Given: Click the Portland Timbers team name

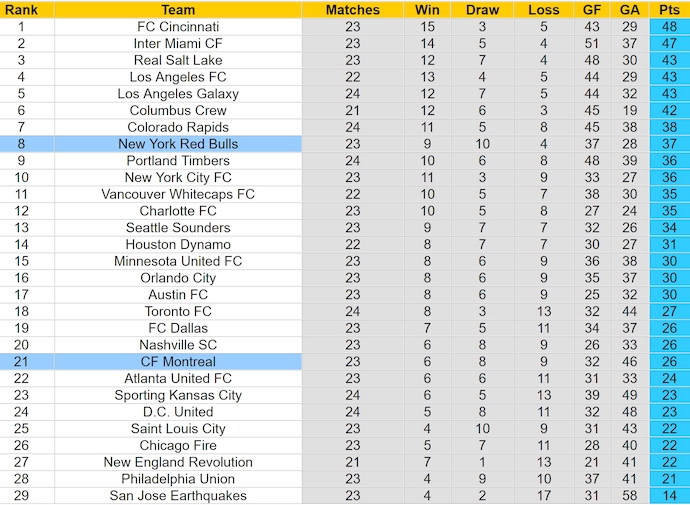Looking at the screenshot, I should (178, 161).
